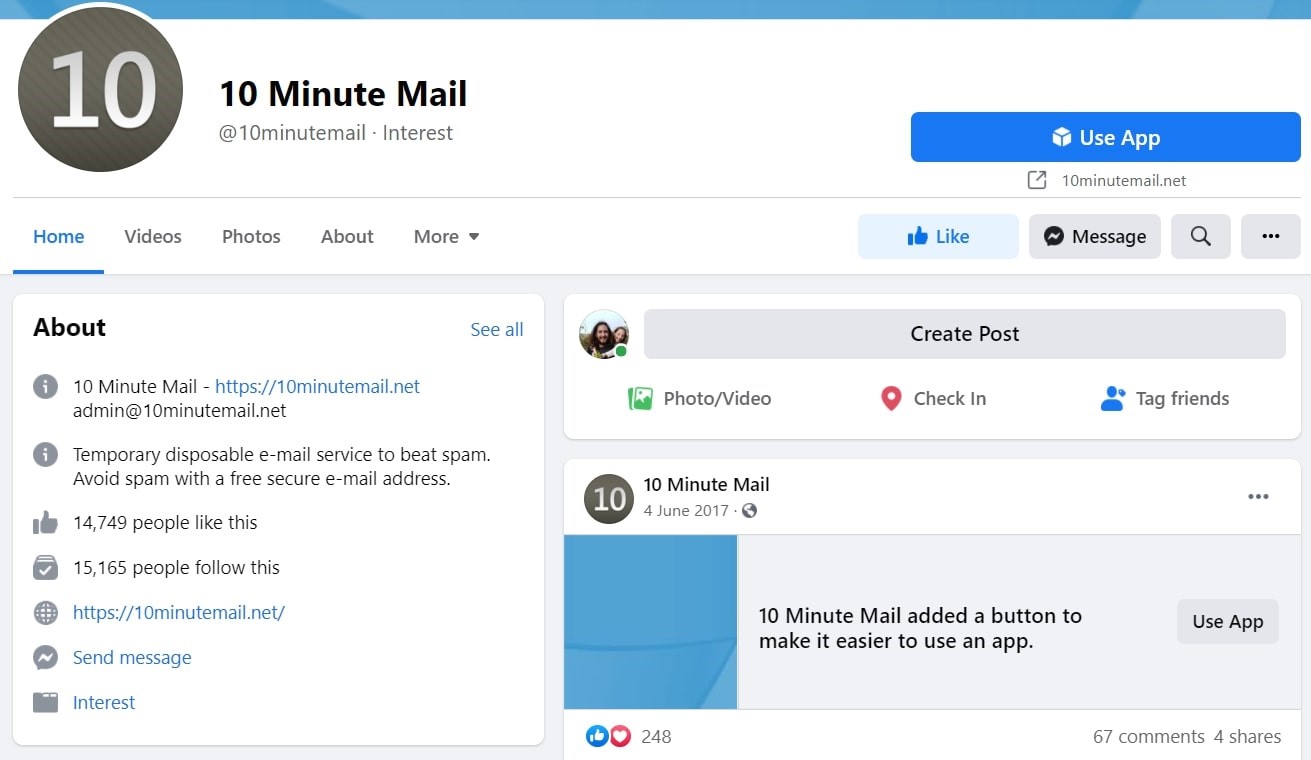Open the https://10minutemail.net/ link

(180, 612)
